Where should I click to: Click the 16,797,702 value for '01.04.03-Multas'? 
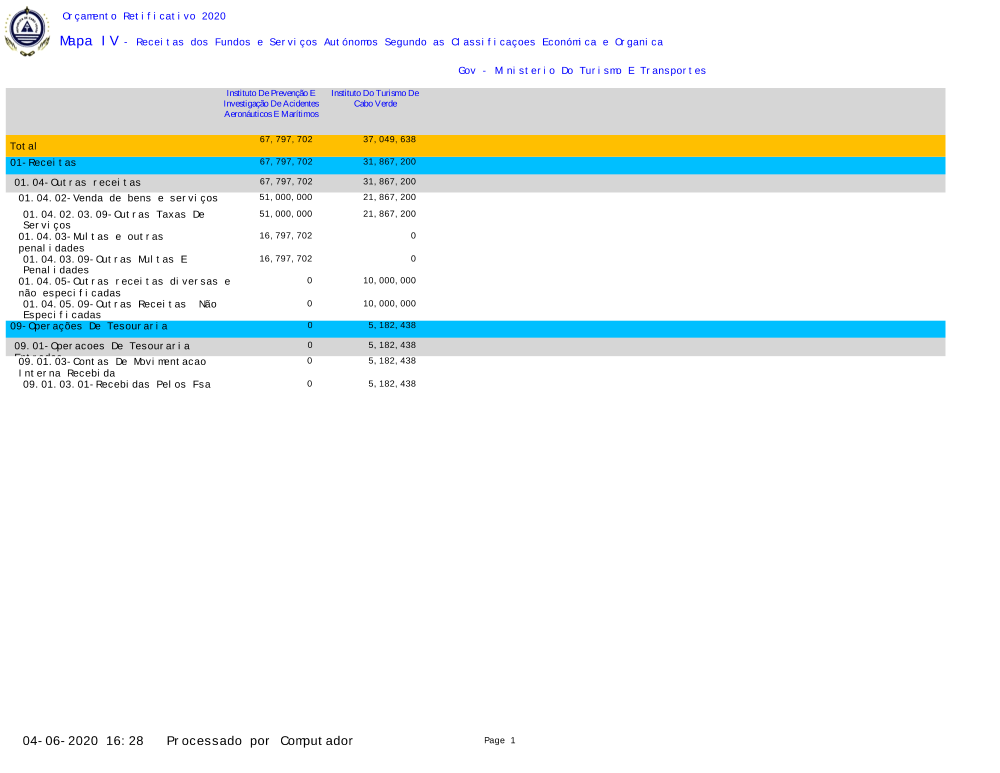tap(286, 236)
